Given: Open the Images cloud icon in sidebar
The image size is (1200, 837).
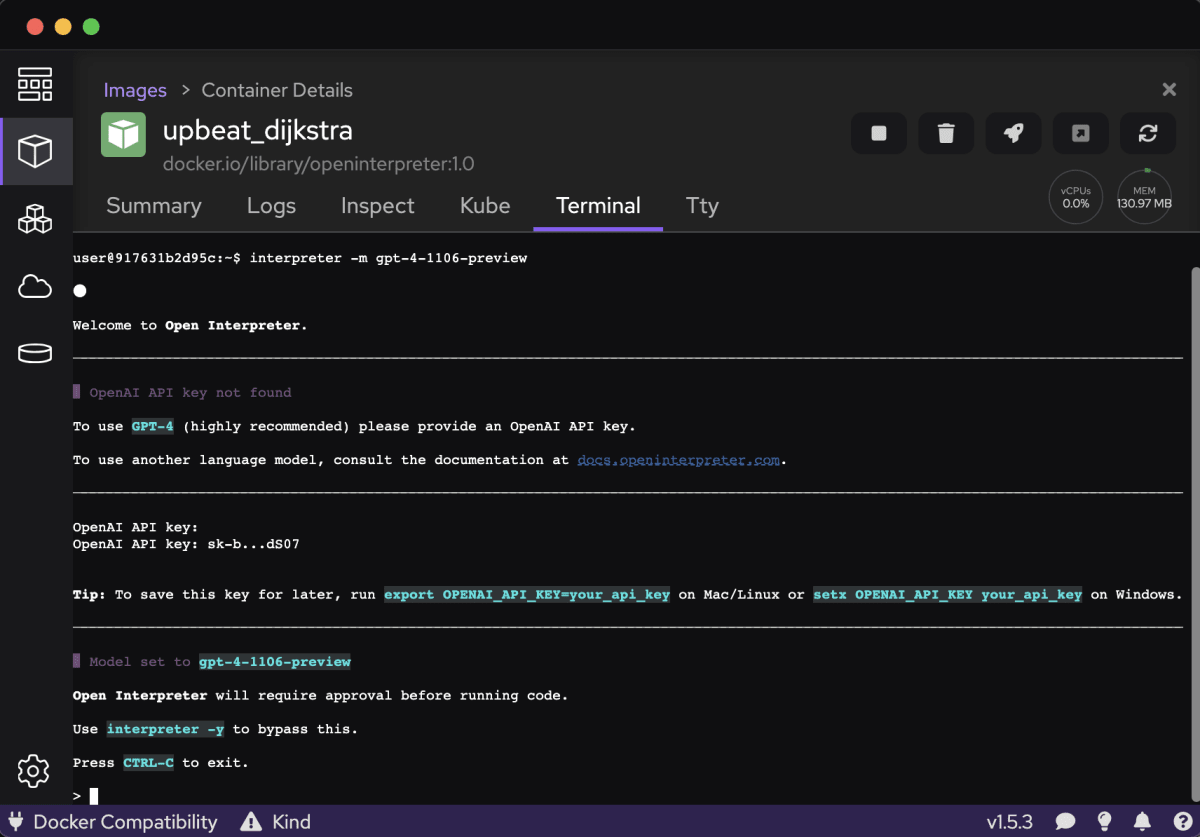Looking at the screenshot, I should (35, 287).
